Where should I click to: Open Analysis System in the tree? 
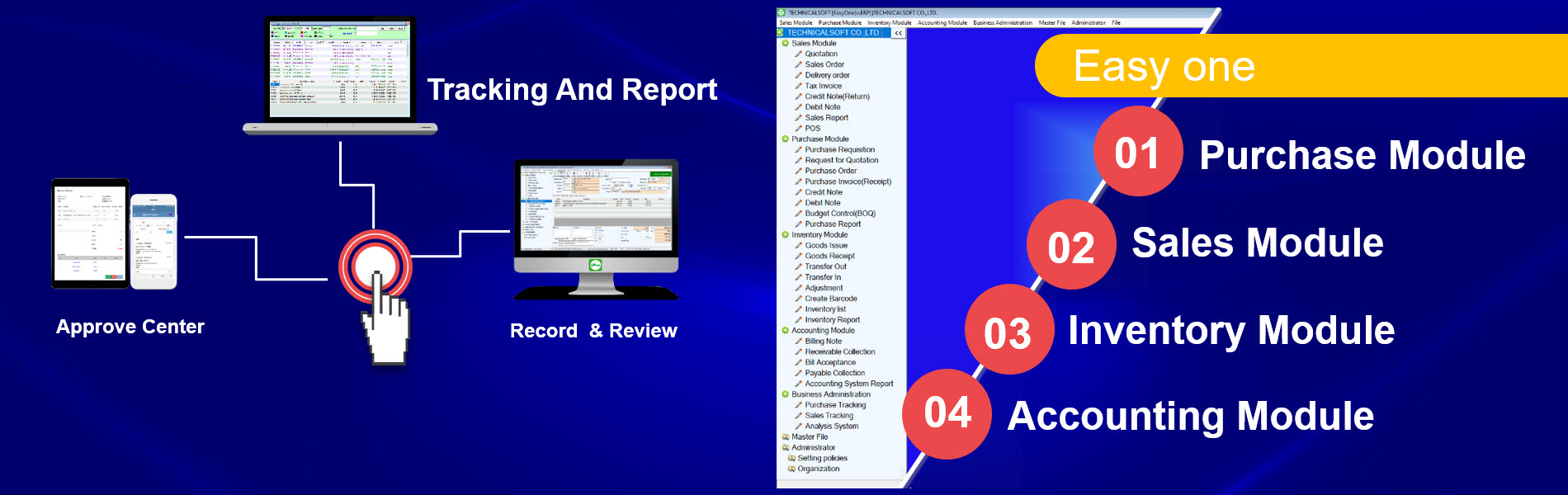pyautogui.click(x=832, y=427)
